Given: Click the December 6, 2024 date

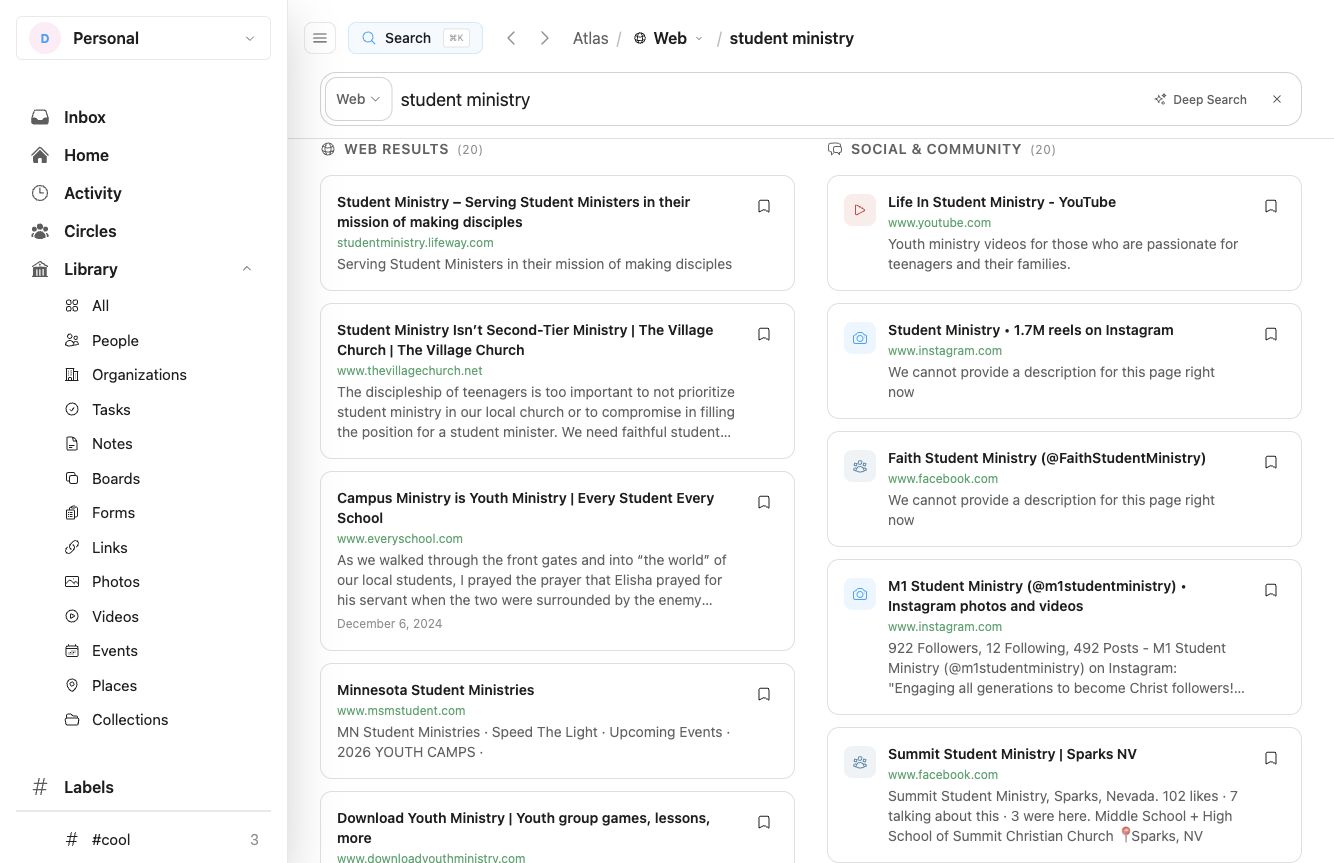Looking at the screenshot, I should pyautogui.click(x=389, y=623).
